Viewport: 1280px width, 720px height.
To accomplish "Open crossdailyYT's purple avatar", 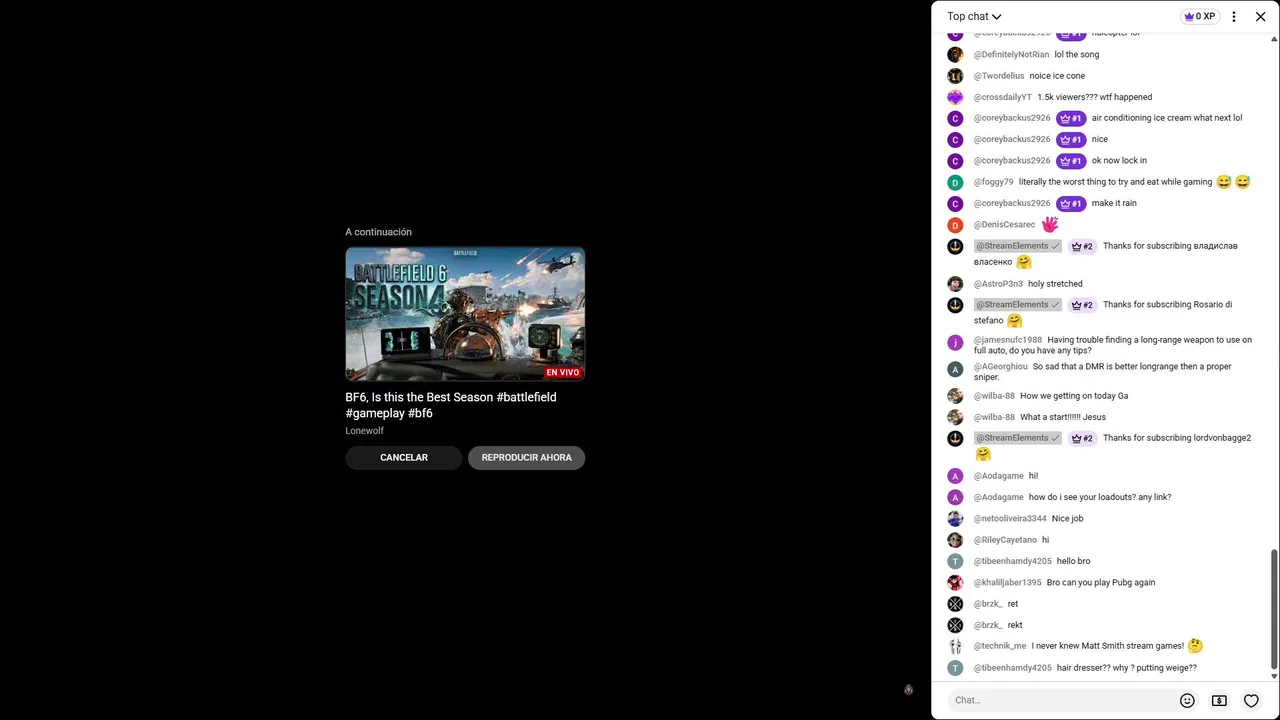I will [955, 97].
